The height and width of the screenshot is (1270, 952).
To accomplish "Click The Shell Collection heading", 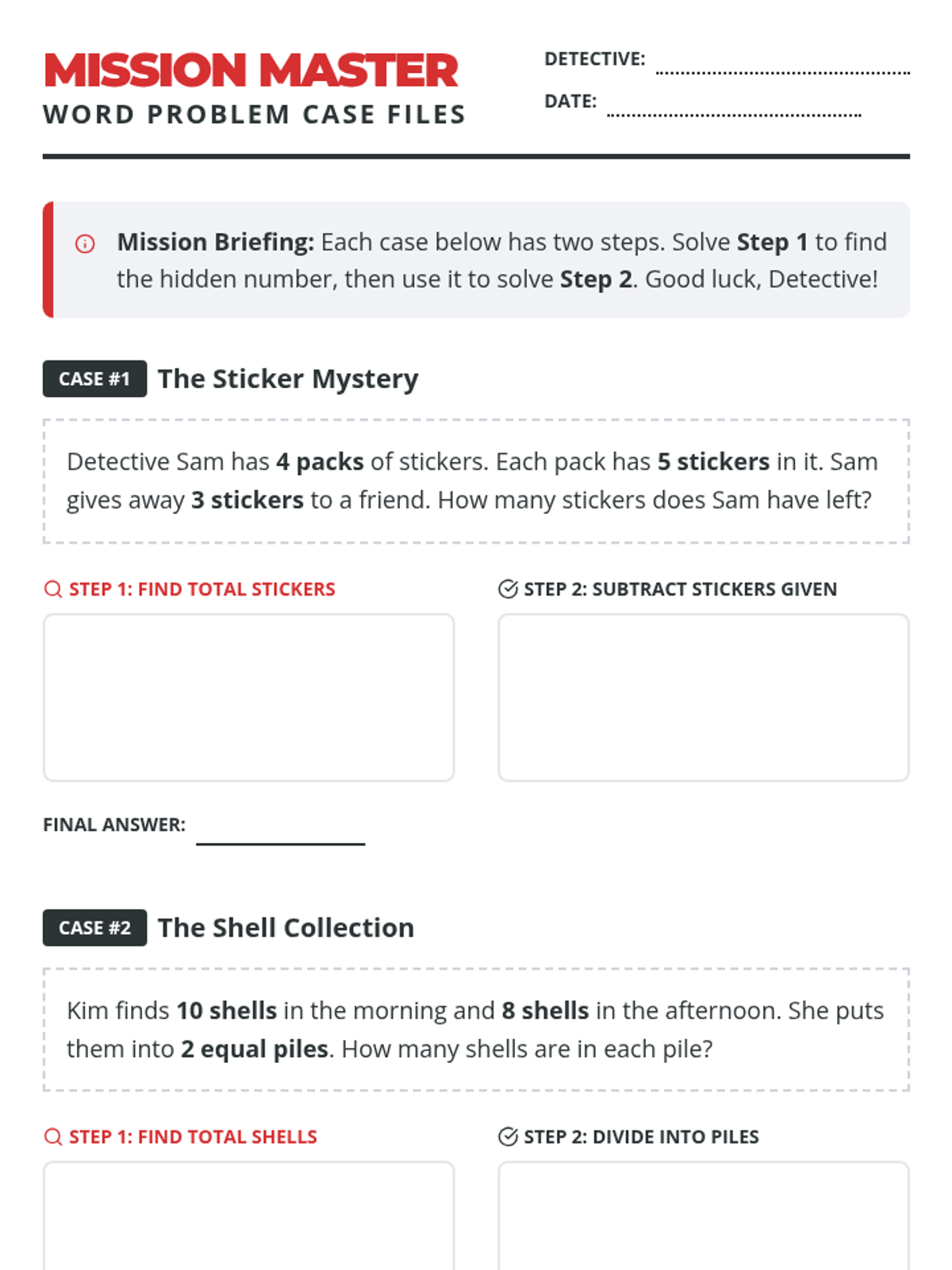I will click(x=286, y=927).
